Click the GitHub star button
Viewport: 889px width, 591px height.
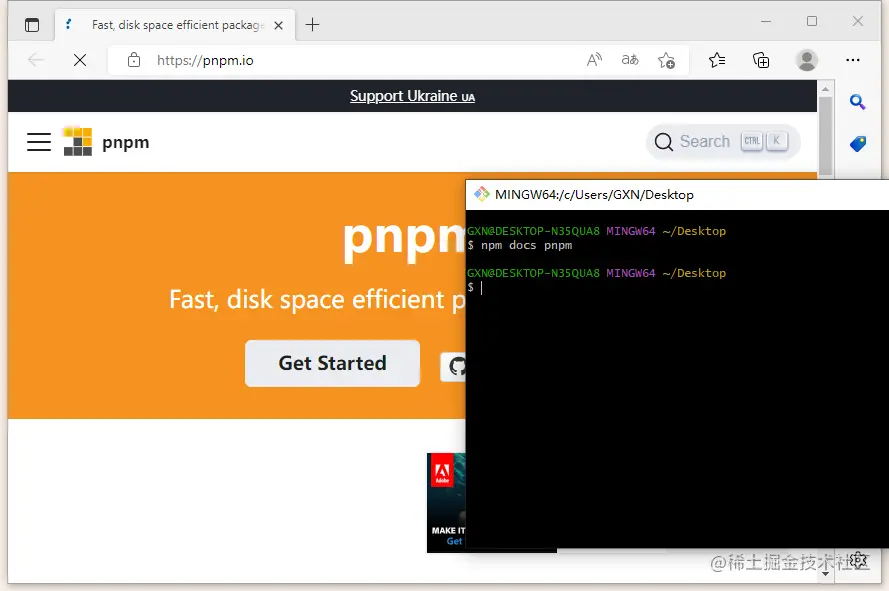coord(453,366)
